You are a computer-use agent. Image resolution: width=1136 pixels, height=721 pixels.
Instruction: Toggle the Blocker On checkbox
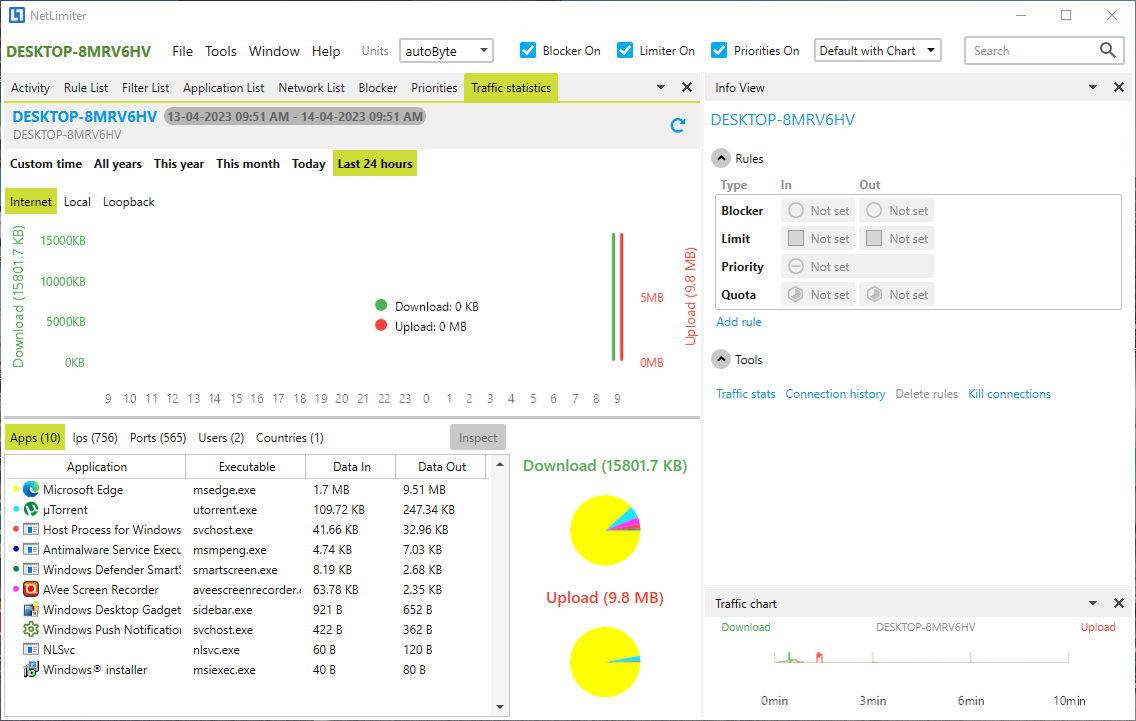click(x=528, y=50)
